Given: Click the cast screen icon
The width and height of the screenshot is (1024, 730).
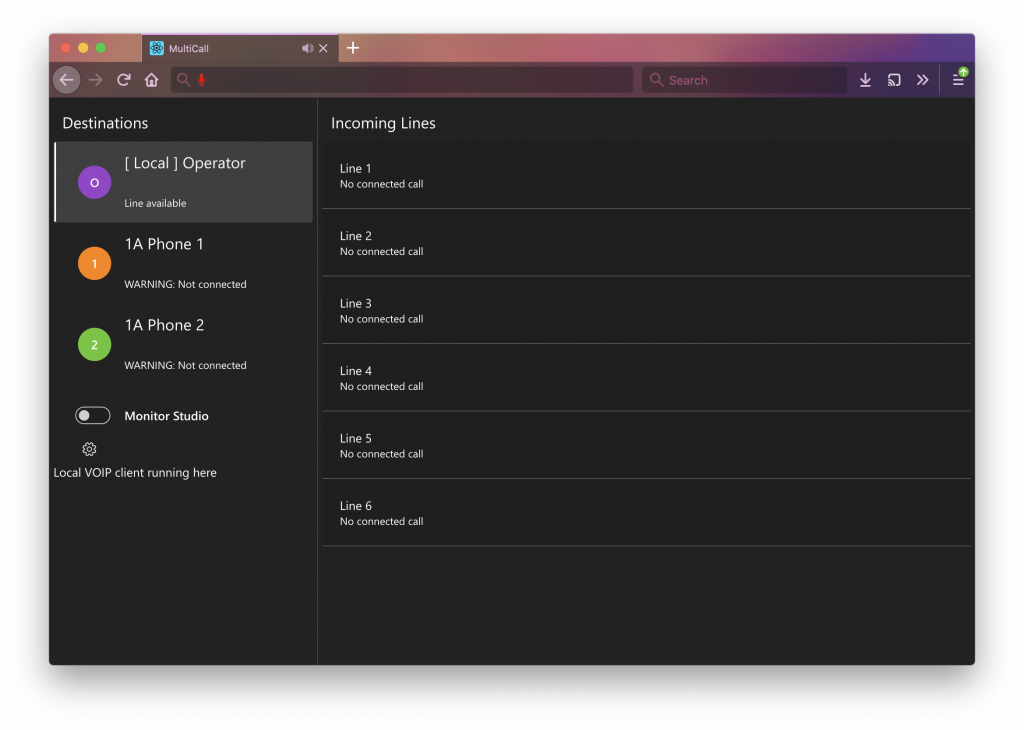Looking at the screenshot, I should (894, 80).
